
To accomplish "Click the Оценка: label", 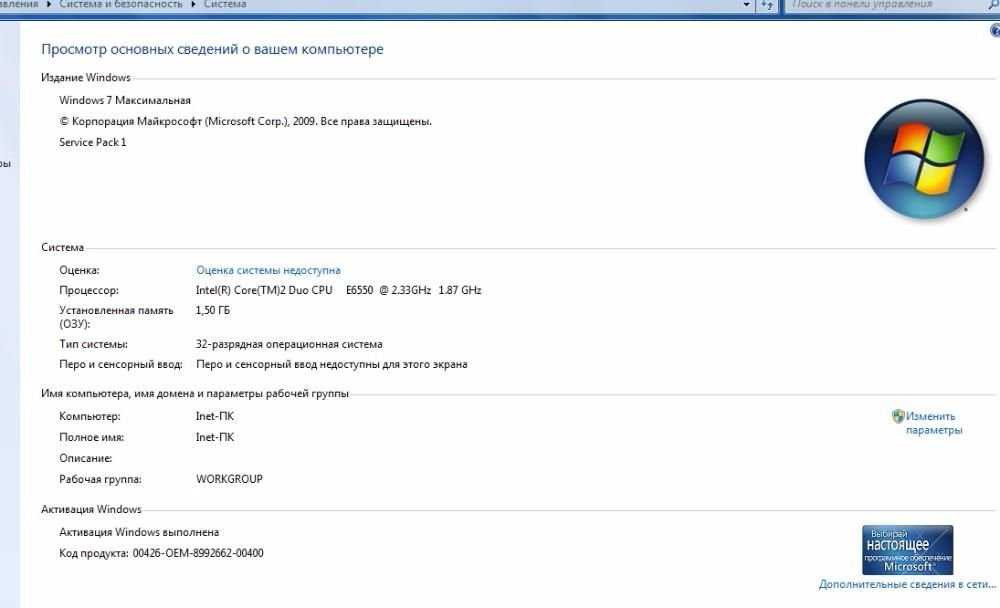I will point(79,270).
